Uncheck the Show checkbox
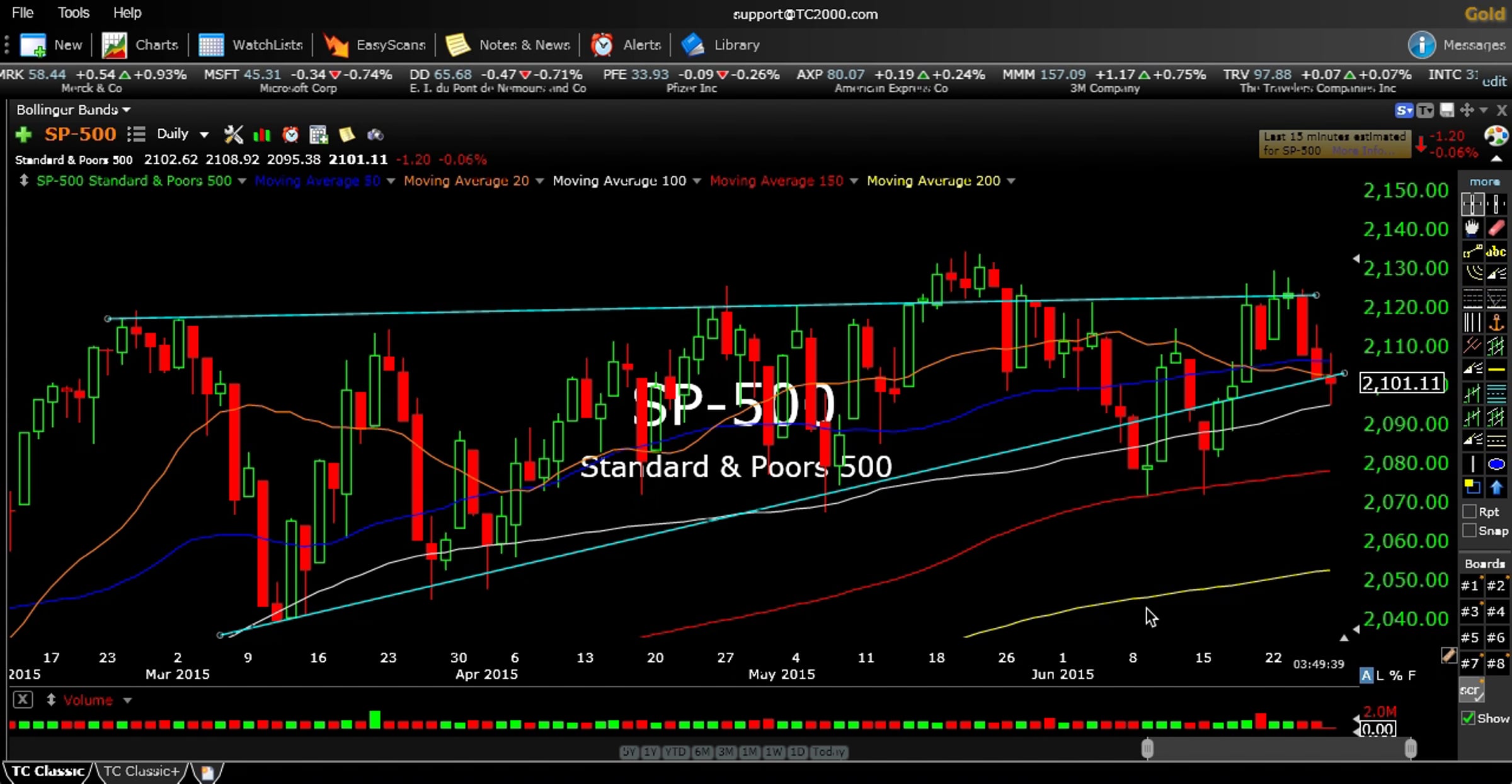The width and height of the screenshot is (1512, 784). (x=1469, y=719)
